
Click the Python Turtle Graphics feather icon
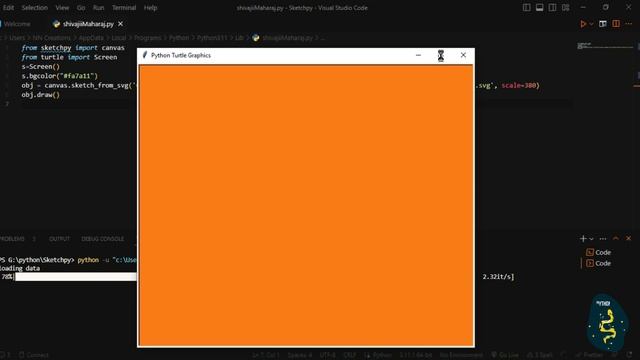[144, 55]
